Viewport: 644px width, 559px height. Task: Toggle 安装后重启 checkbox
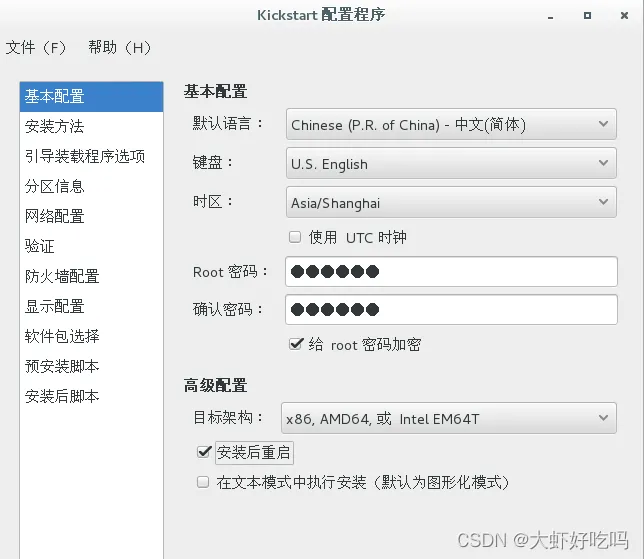(x=204, y=452)
